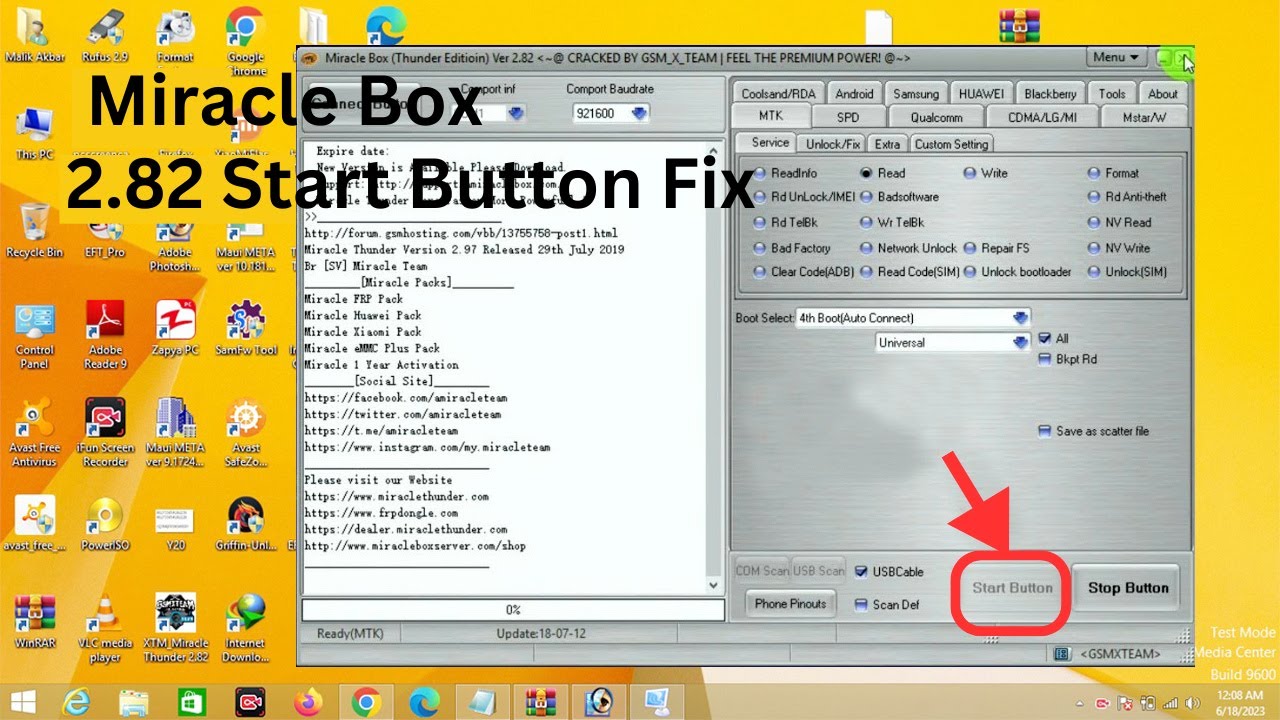Enable the Save as scatter file checkbox
1280x720 pixels.
1094,431
